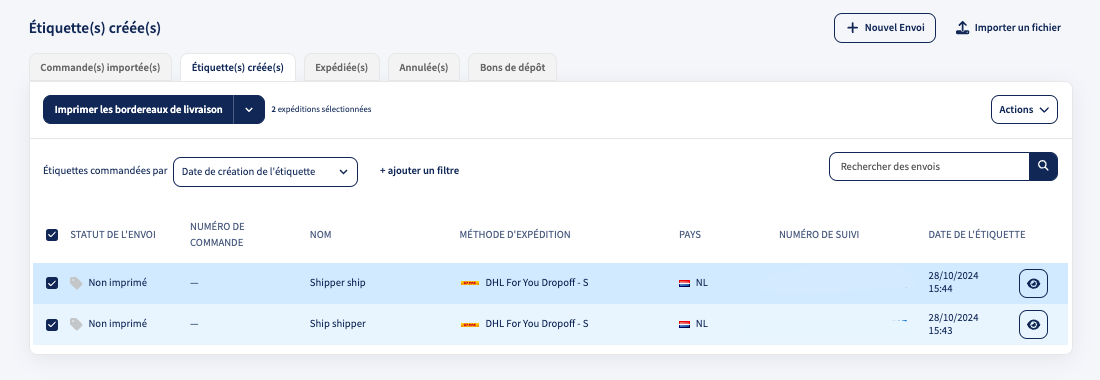This screenshot has height=380, width=1100.
Task: Click the label tag icon in Shipper ship row
Action: pos(76,283)
